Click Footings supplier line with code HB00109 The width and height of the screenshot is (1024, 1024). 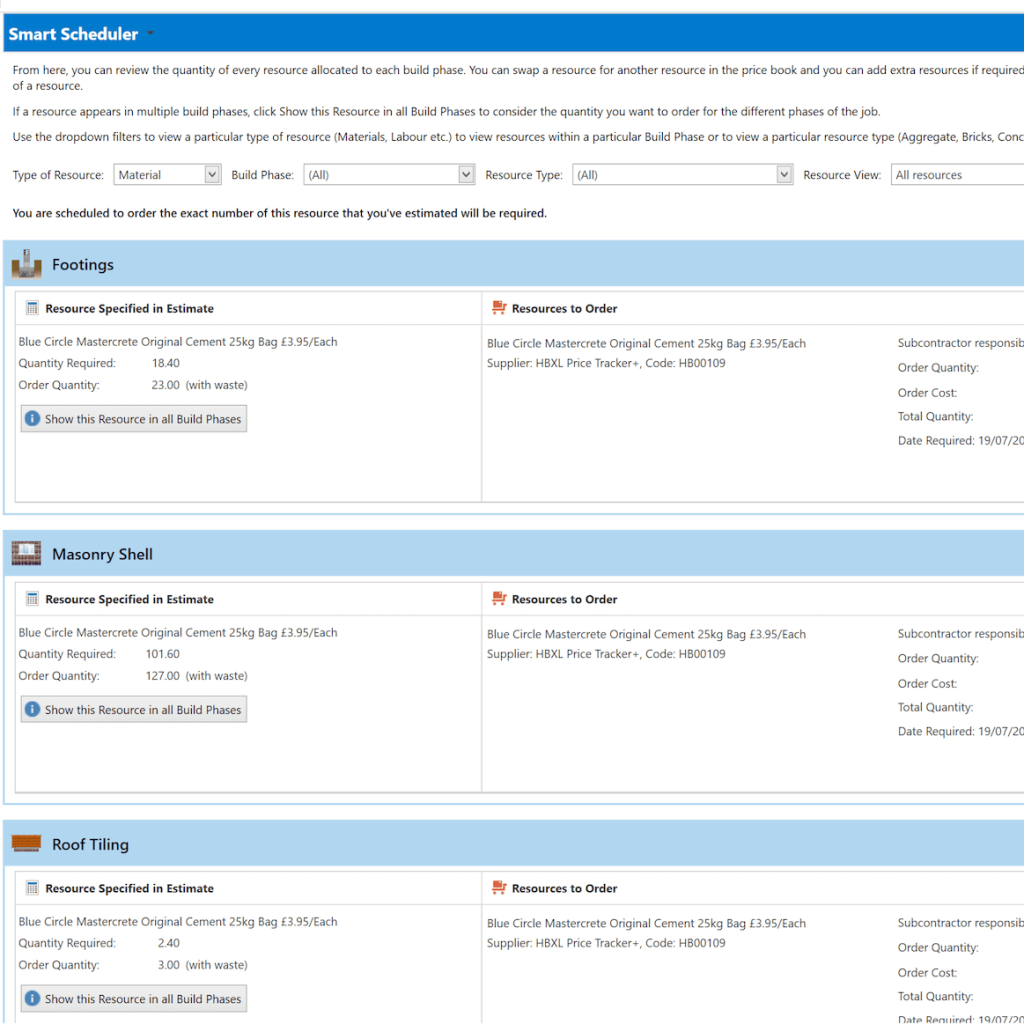pyautogui.click(x=606, y=363)
